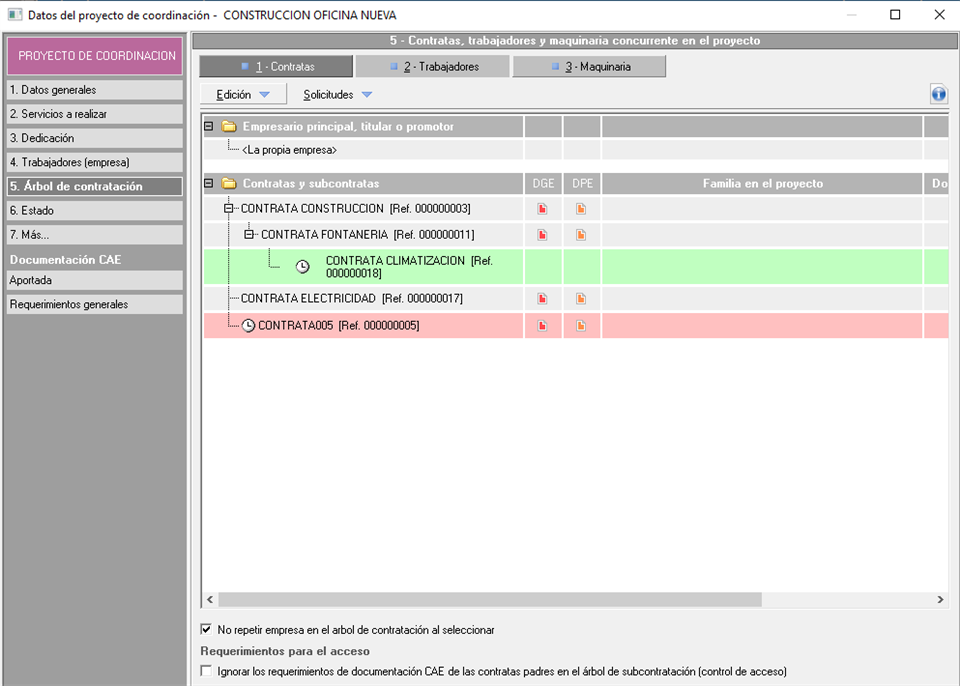This screenshot has height=686, width=960.
Task: Click the horizontal scrollbar right arrow
Action: click(x=940, y=600)
